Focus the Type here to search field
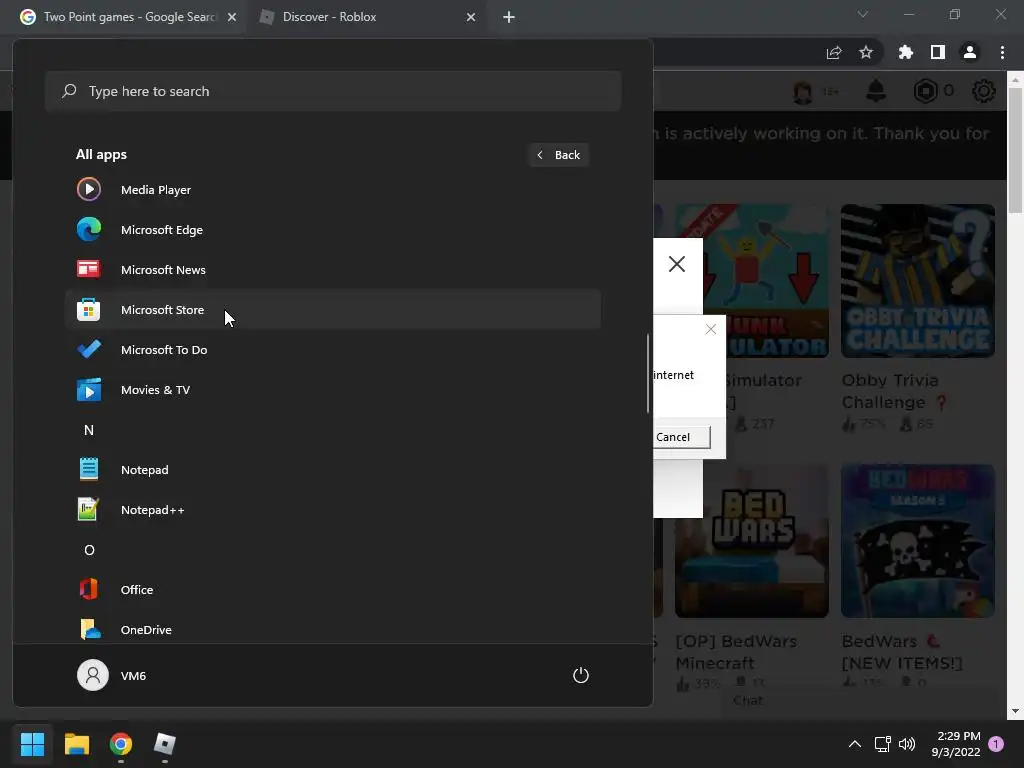Screen dimensions: 1024x768 click(x=333, y=91)
